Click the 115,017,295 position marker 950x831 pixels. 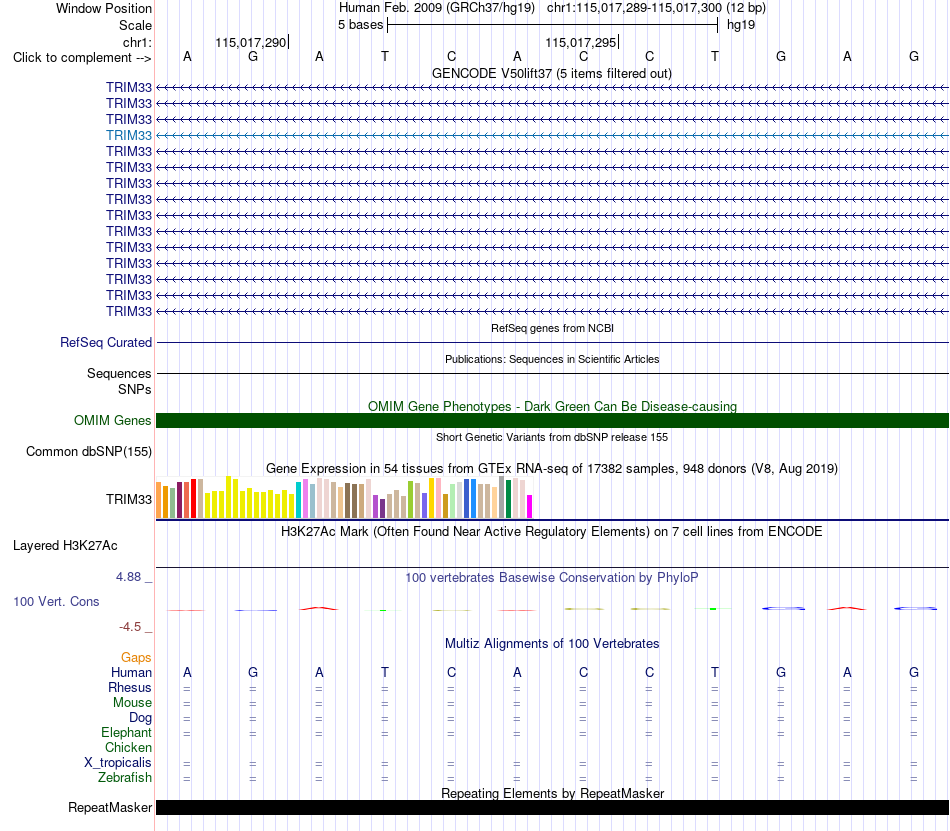[x=582, y=42]
